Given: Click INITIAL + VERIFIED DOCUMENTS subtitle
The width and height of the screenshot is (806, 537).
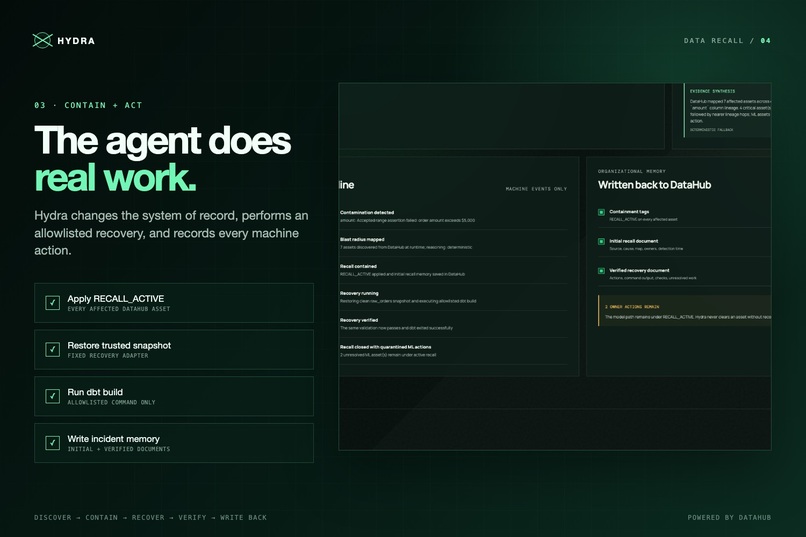Looking at the screenshot, I should click(119, 449).
